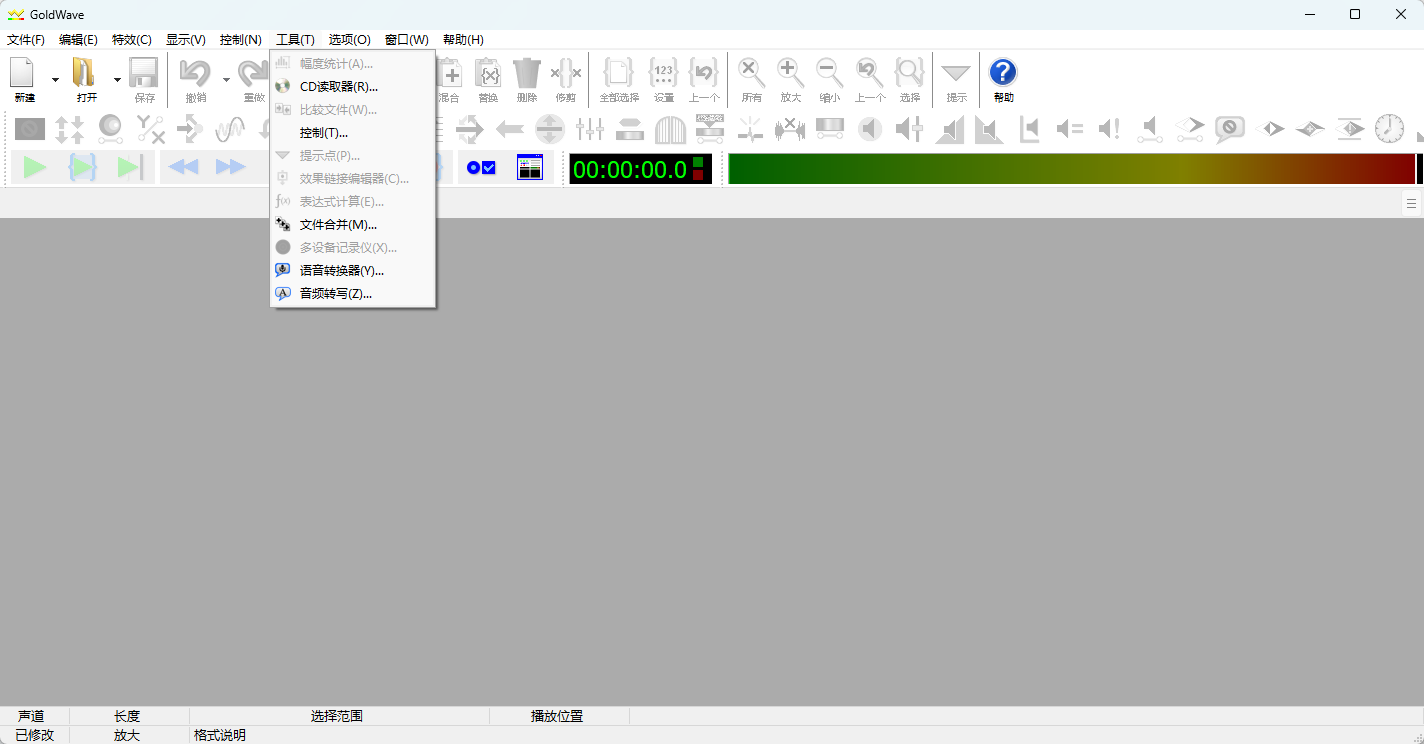
Task: Click the green-to-red level meter bar
Action: point(1072,169)
